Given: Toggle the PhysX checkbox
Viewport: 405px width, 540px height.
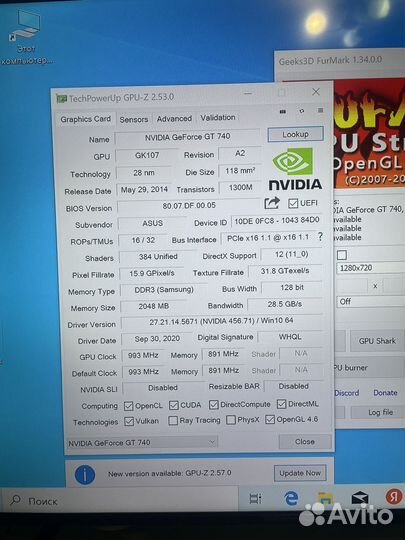Looking at the screenshot, I should click(x=231, y=420).
